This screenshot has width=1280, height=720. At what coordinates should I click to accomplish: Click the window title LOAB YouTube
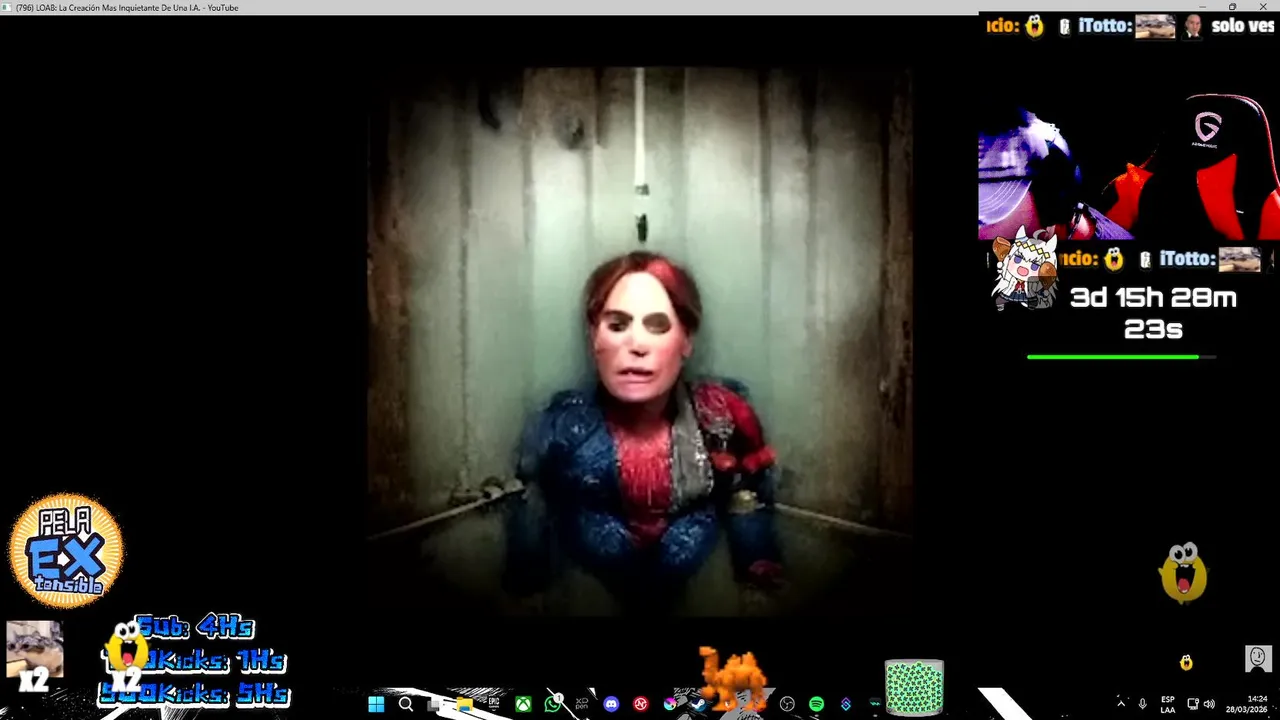[127, 8]
